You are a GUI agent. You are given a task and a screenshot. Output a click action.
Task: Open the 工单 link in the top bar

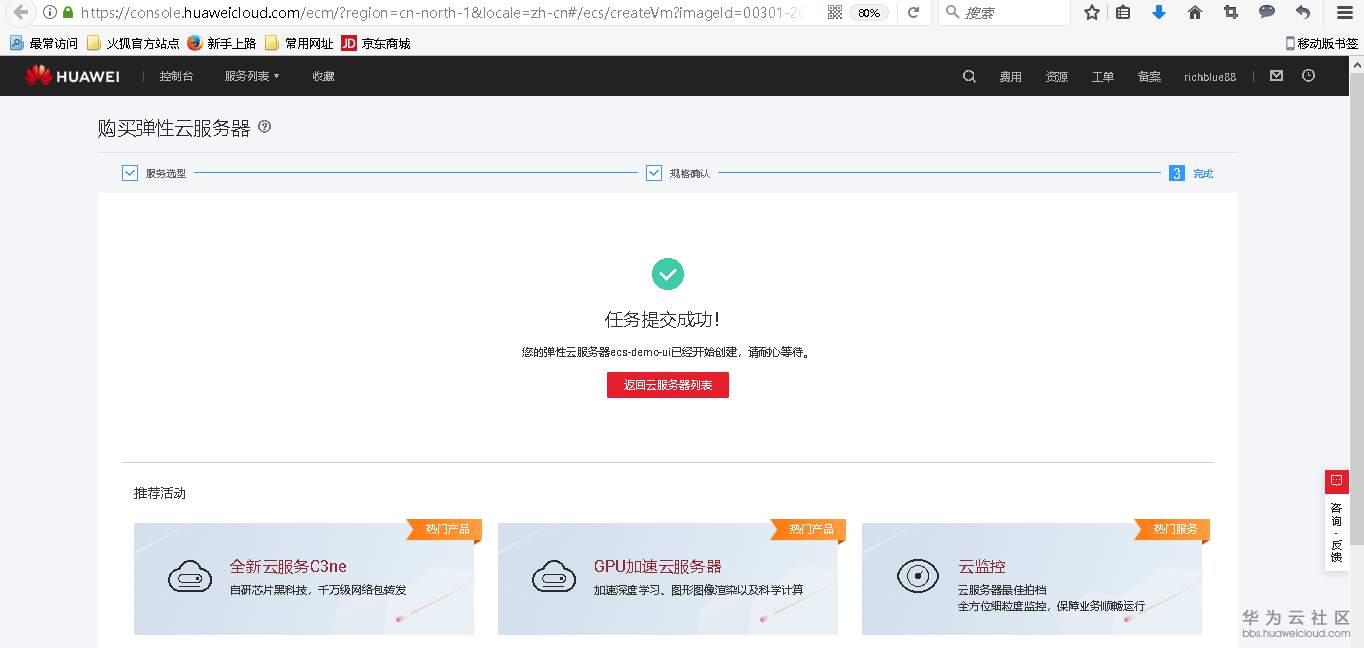pos(1103,75)
